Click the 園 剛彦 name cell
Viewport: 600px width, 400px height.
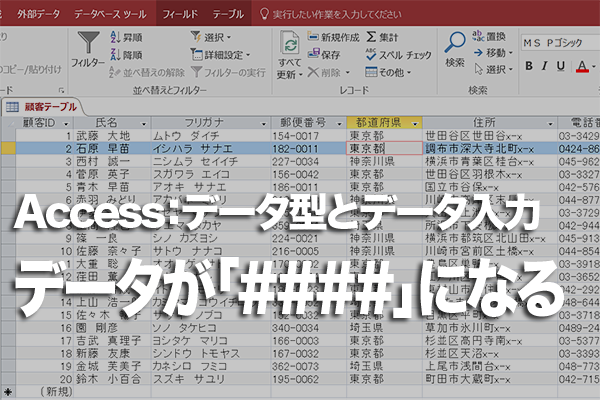coord(112,328)
